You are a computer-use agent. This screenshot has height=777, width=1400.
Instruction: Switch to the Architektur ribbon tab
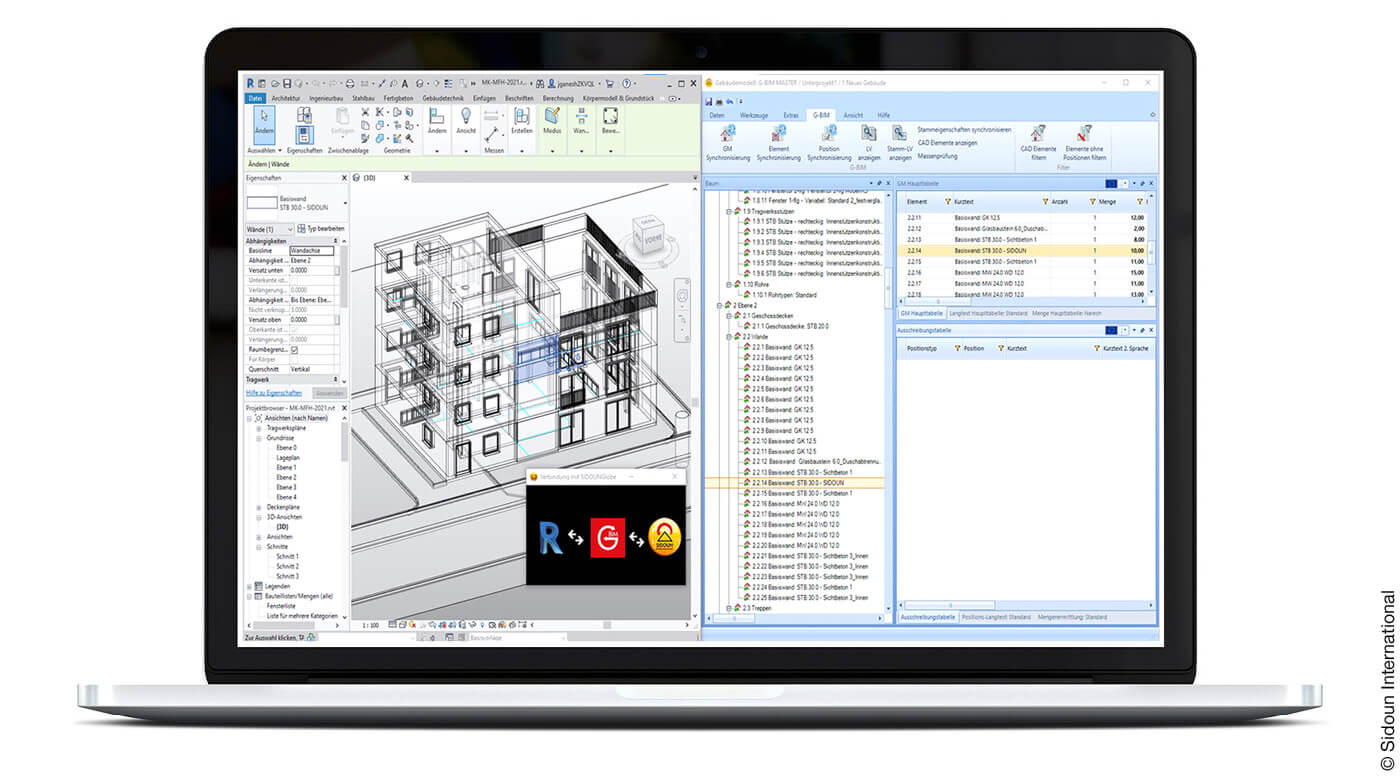point(287,99)
